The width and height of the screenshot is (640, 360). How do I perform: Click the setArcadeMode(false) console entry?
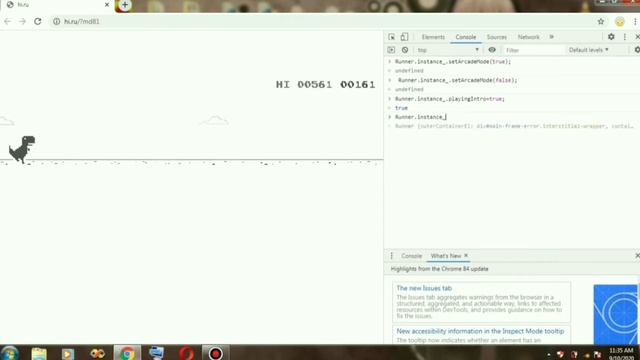click(458, 80)
